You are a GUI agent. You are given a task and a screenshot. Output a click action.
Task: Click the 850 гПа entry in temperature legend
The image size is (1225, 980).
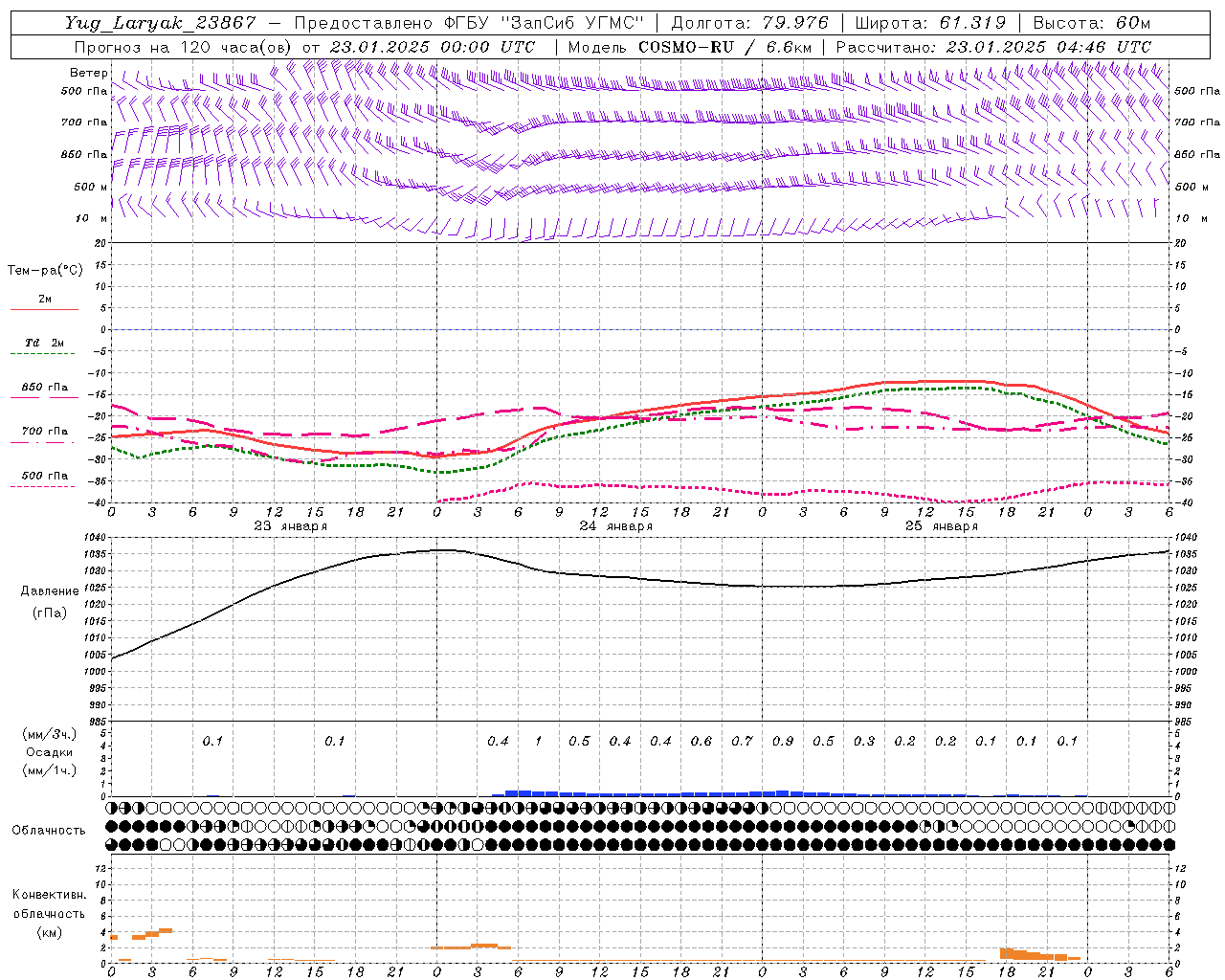[45, 388]
